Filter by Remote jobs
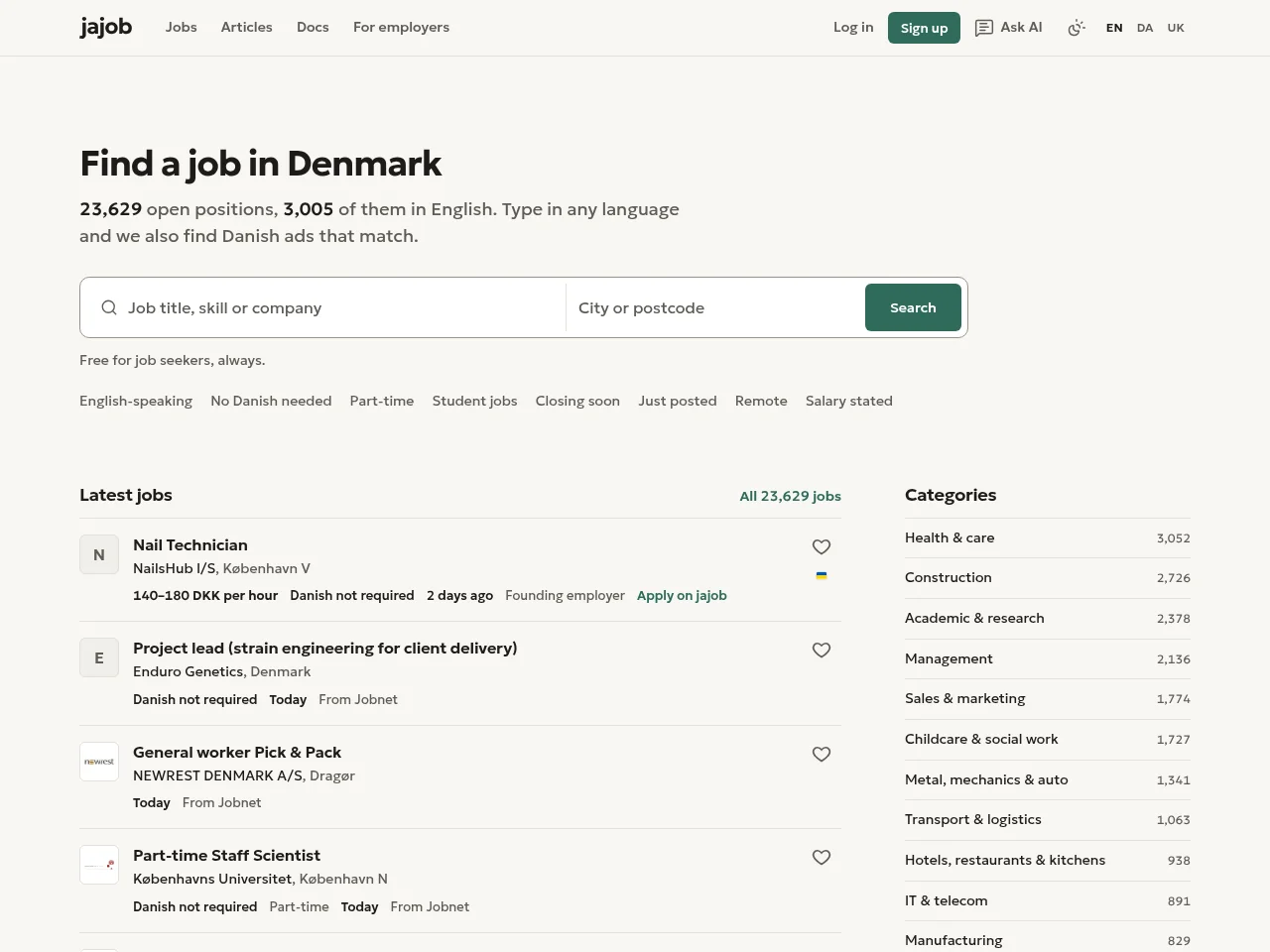 point(761,401)
